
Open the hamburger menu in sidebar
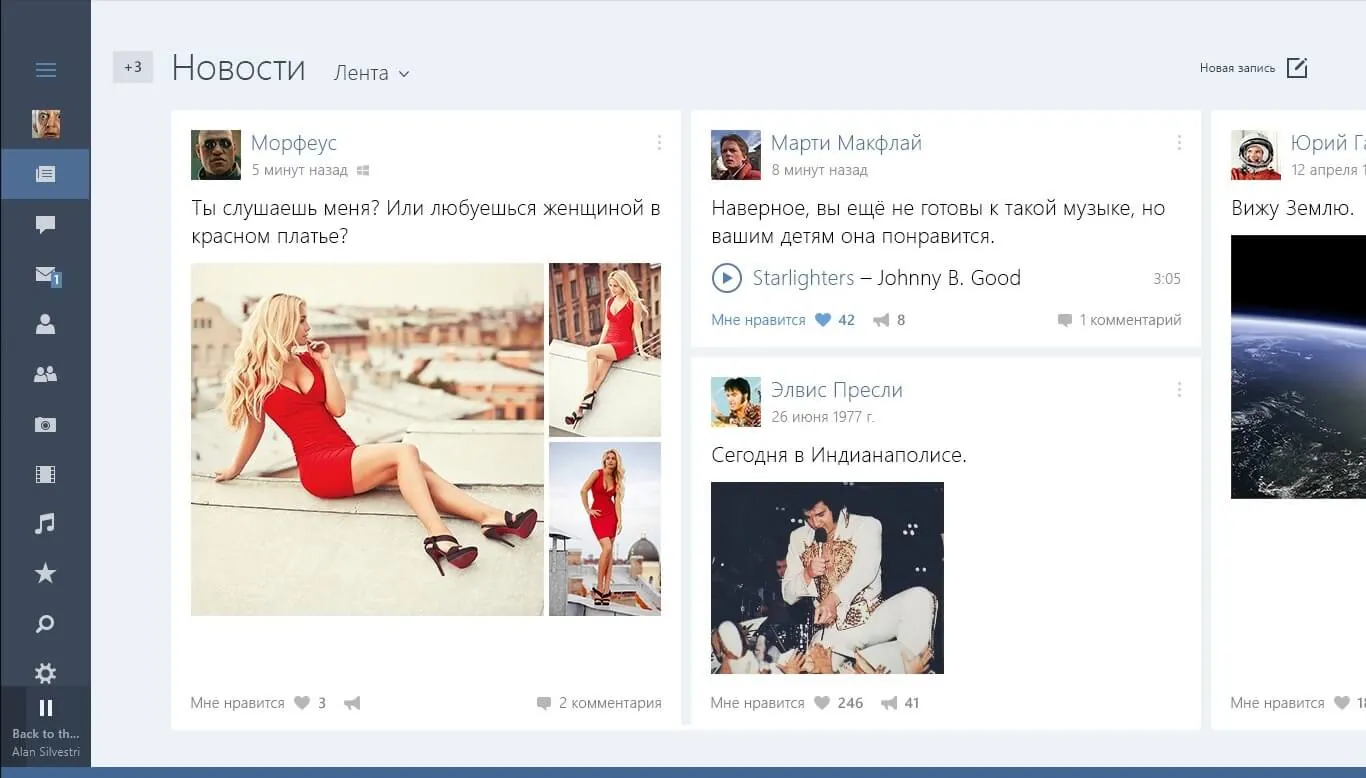(45, 70)
